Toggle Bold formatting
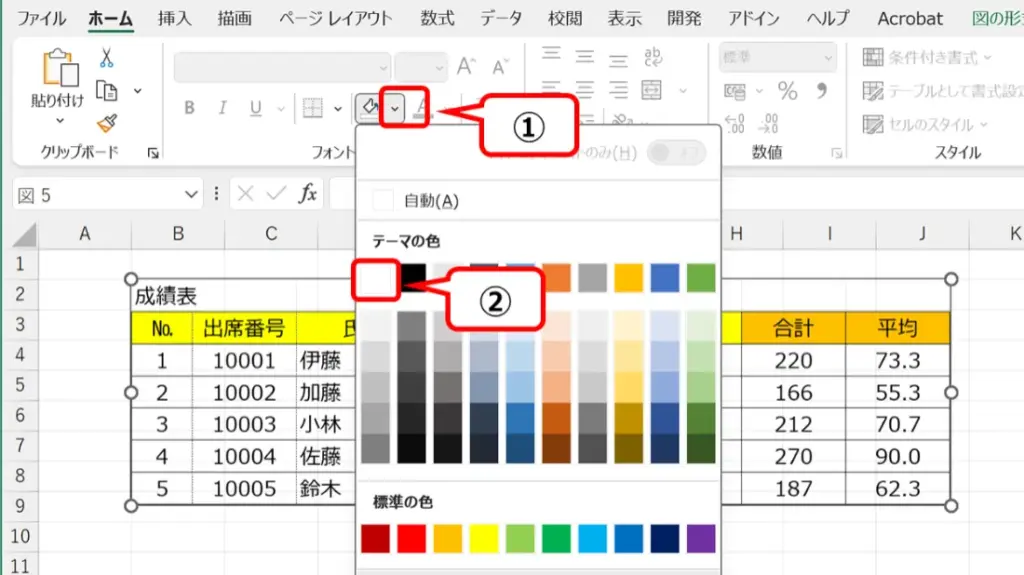Screen dimensions: 1024x575 pos(189,108)
